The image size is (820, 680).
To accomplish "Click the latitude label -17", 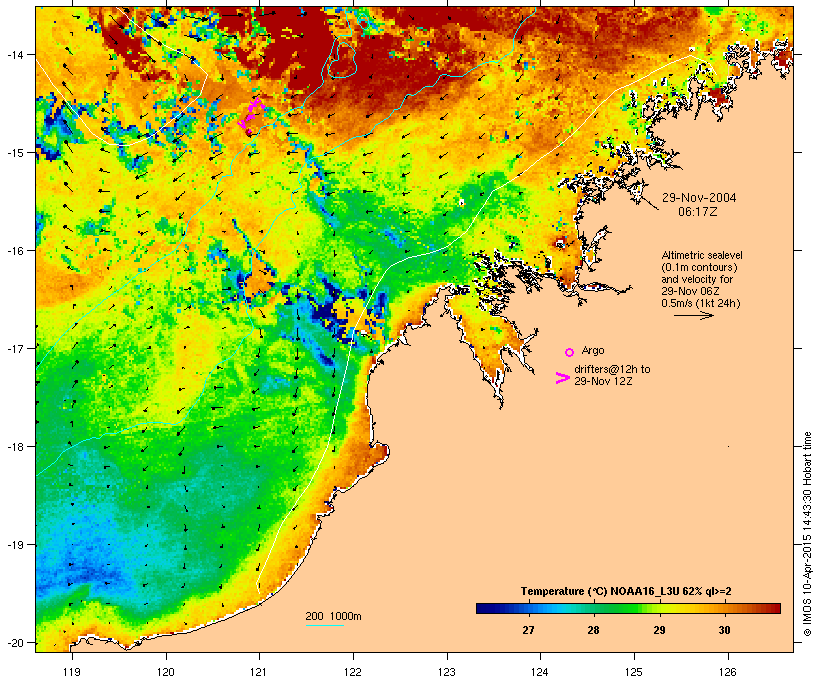I will pos(14,348).
